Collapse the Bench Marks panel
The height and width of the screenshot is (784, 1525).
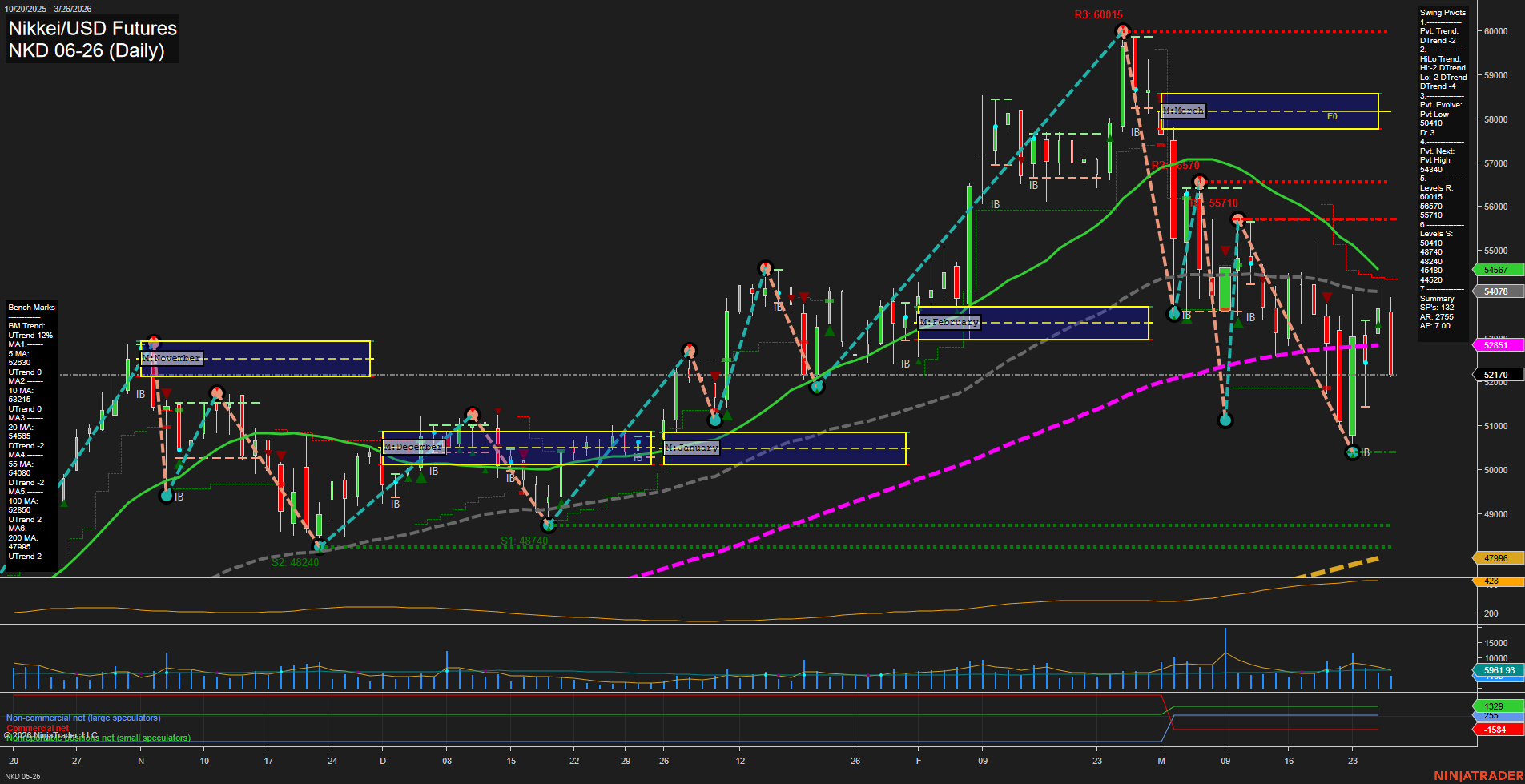pyautogui.click(x=30, y=307)
